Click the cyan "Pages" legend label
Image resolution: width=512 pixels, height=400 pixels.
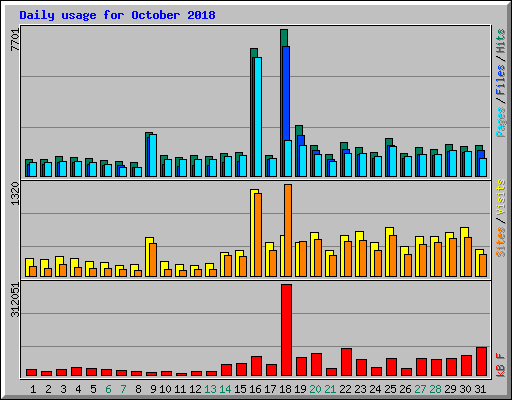coord(501,122)
